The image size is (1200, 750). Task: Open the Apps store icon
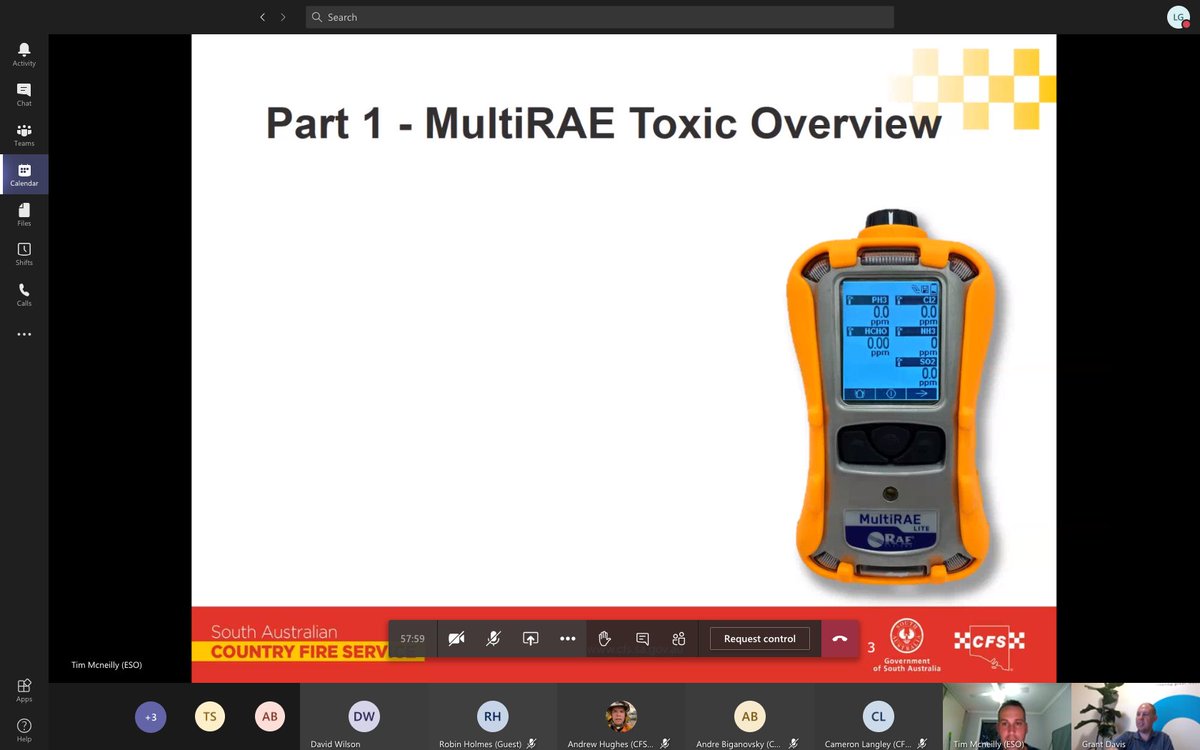click(x=24, y=690)
